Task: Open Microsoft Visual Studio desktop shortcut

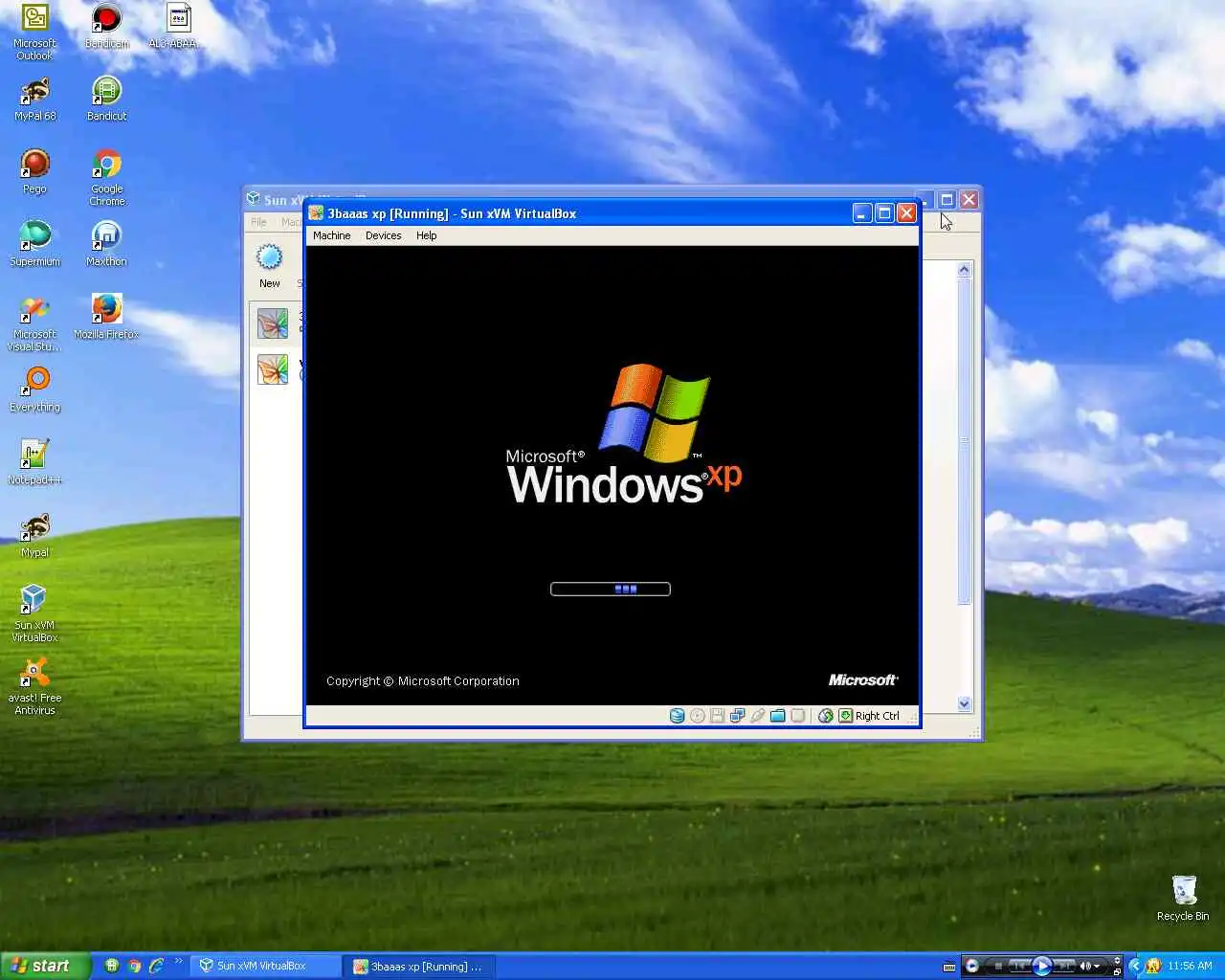Action: coord(35,323)
